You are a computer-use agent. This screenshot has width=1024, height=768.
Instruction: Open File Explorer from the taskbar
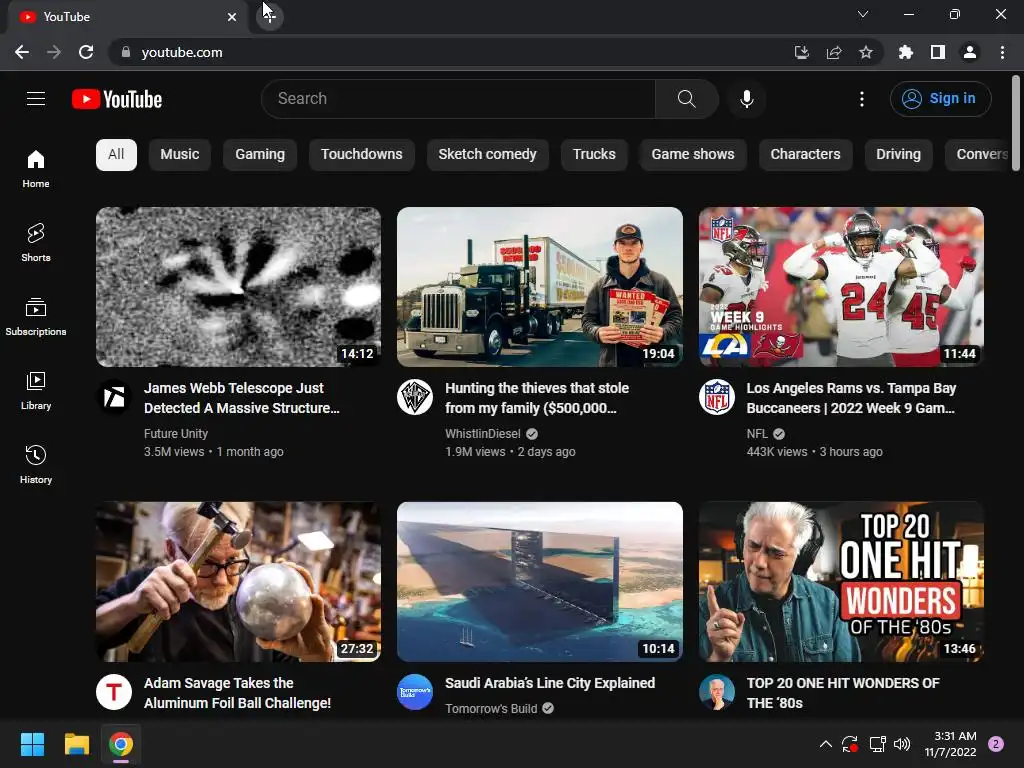(x=76, y=744)
